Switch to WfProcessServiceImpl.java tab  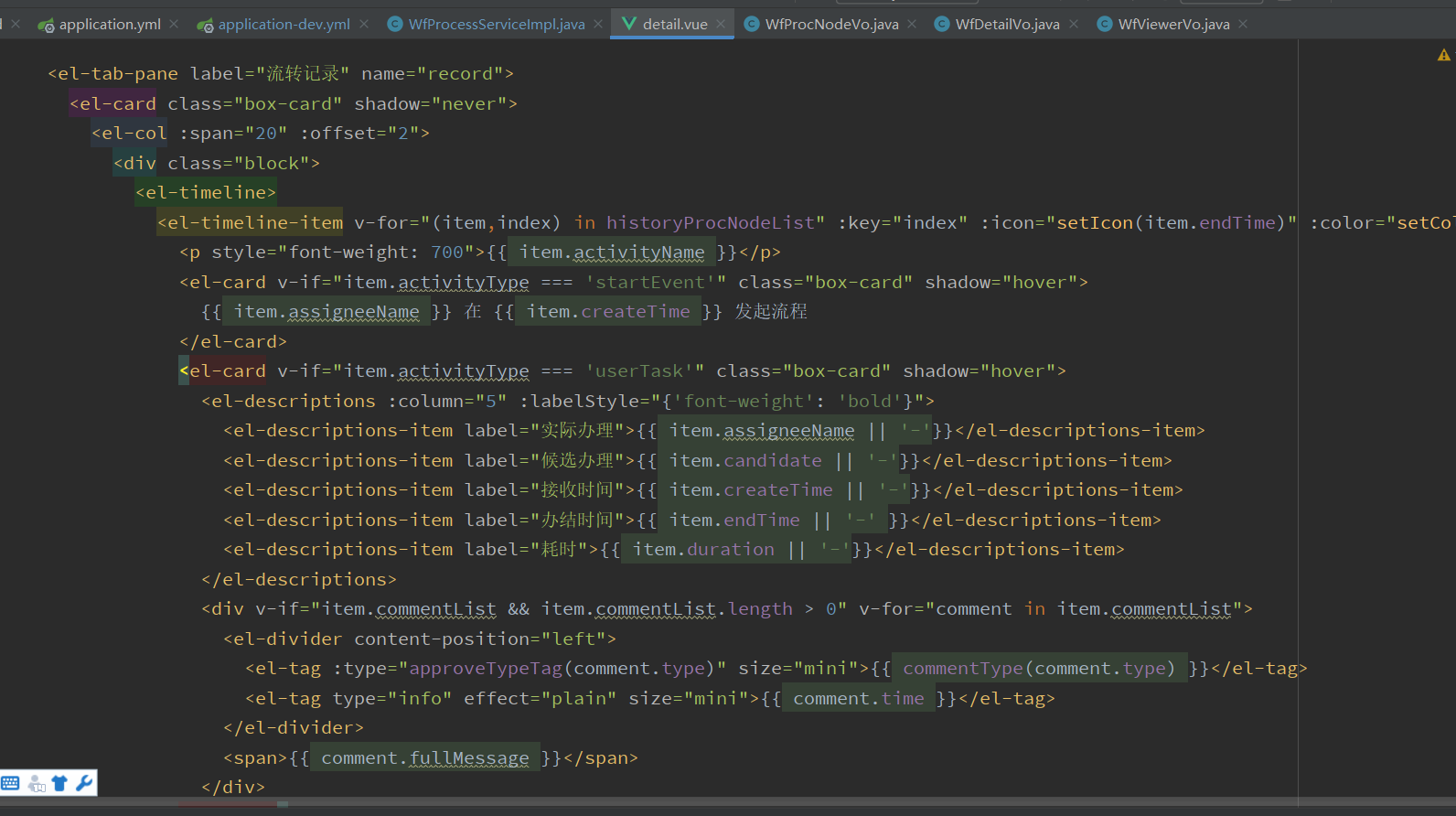[x=497, y=24]
